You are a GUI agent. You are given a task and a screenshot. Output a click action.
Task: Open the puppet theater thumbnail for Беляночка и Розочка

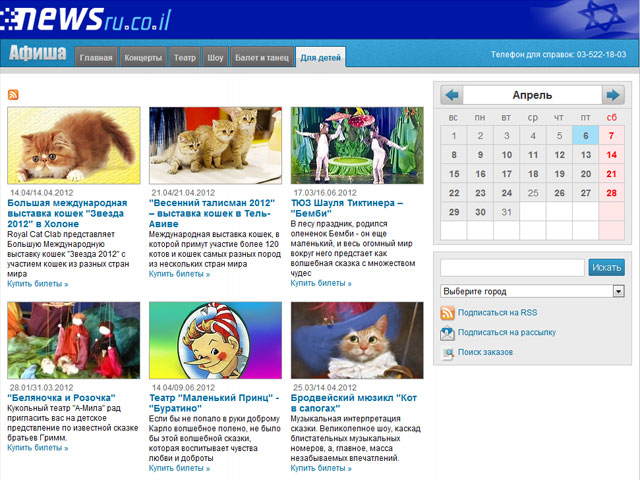pyautogui.click(x=73, y=340)
